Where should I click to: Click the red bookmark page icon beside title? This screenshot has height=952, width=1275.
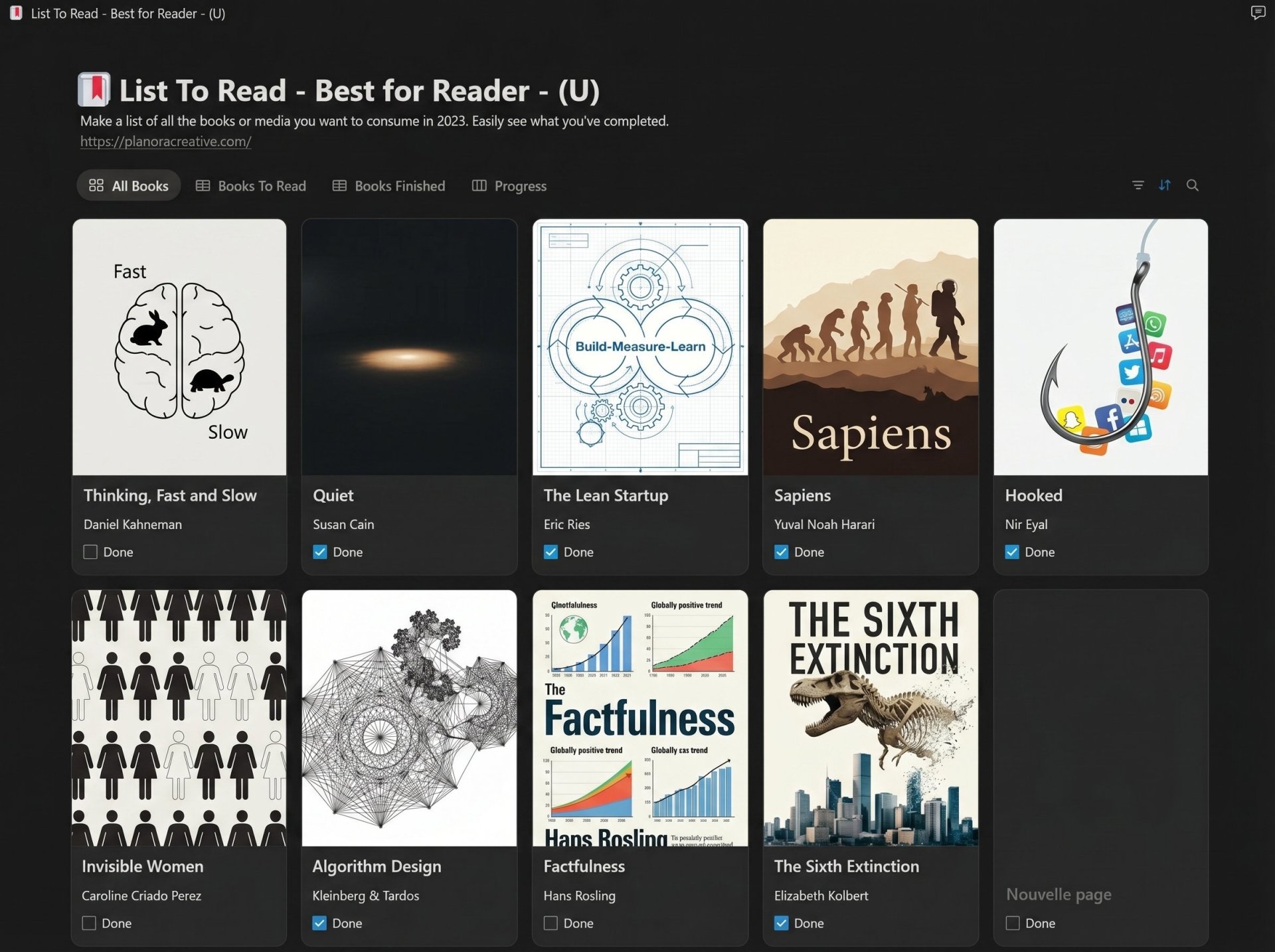(94, 90)
